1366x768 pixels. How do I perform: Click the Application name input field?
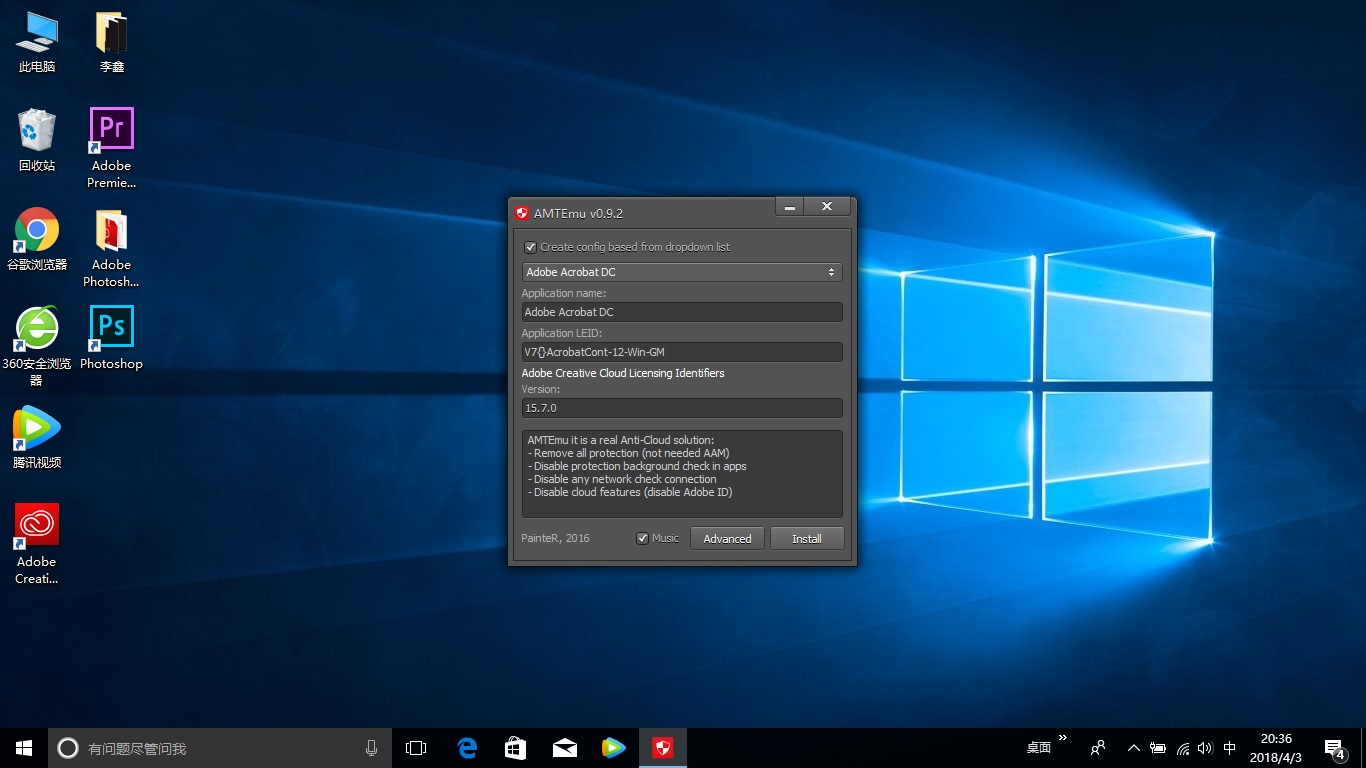click(x=682, y=312)
